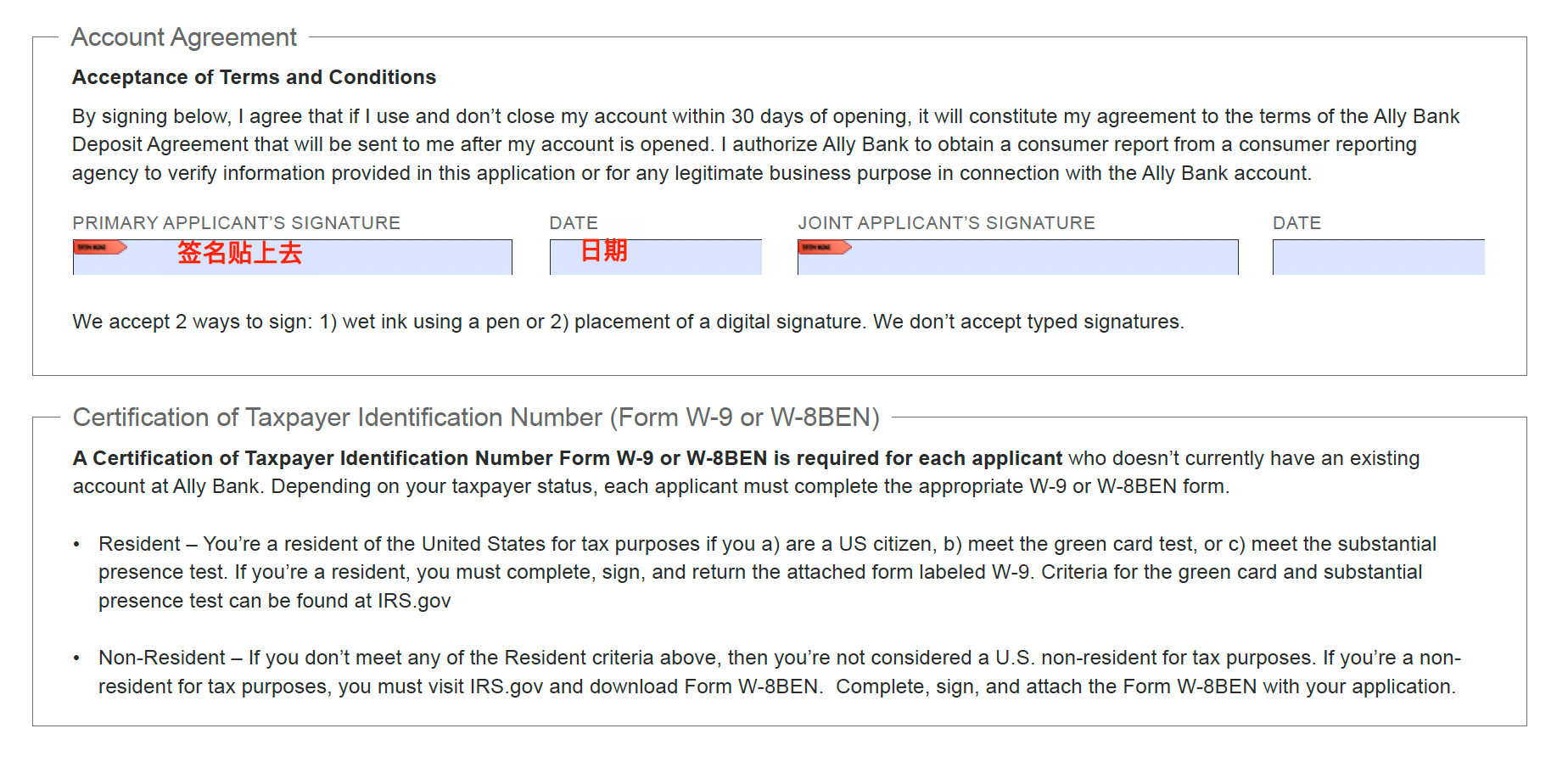The width and height of the screenshot is (1568, 762).
Task: Click the Primary Applicant's Signature label
Action: click(x=236, y=223)
